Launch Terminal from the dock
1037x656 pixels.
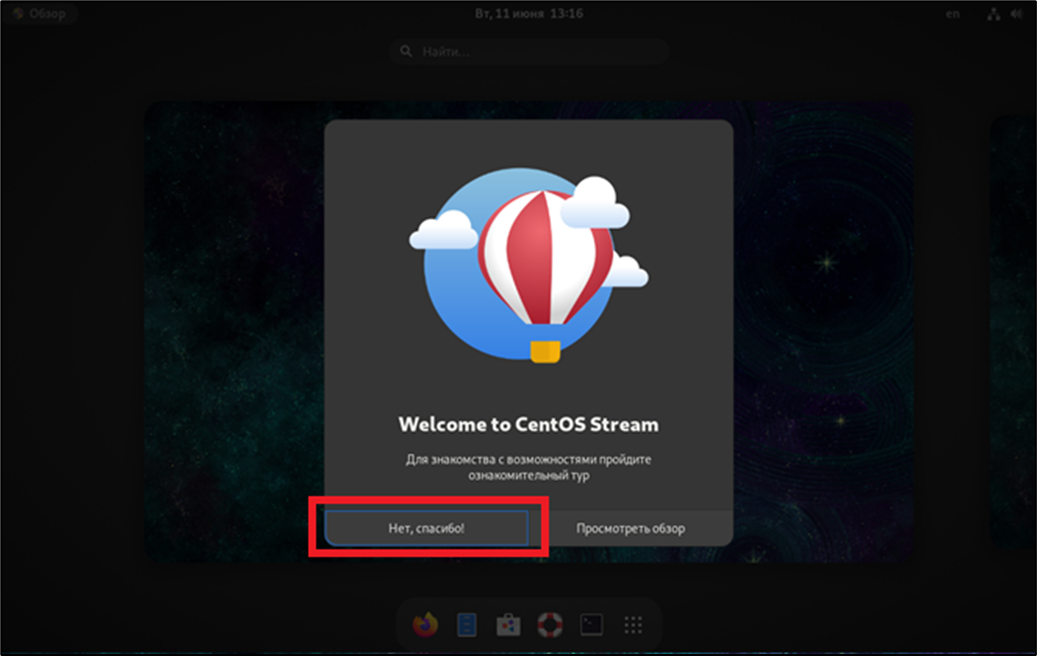tap(591, 624)
